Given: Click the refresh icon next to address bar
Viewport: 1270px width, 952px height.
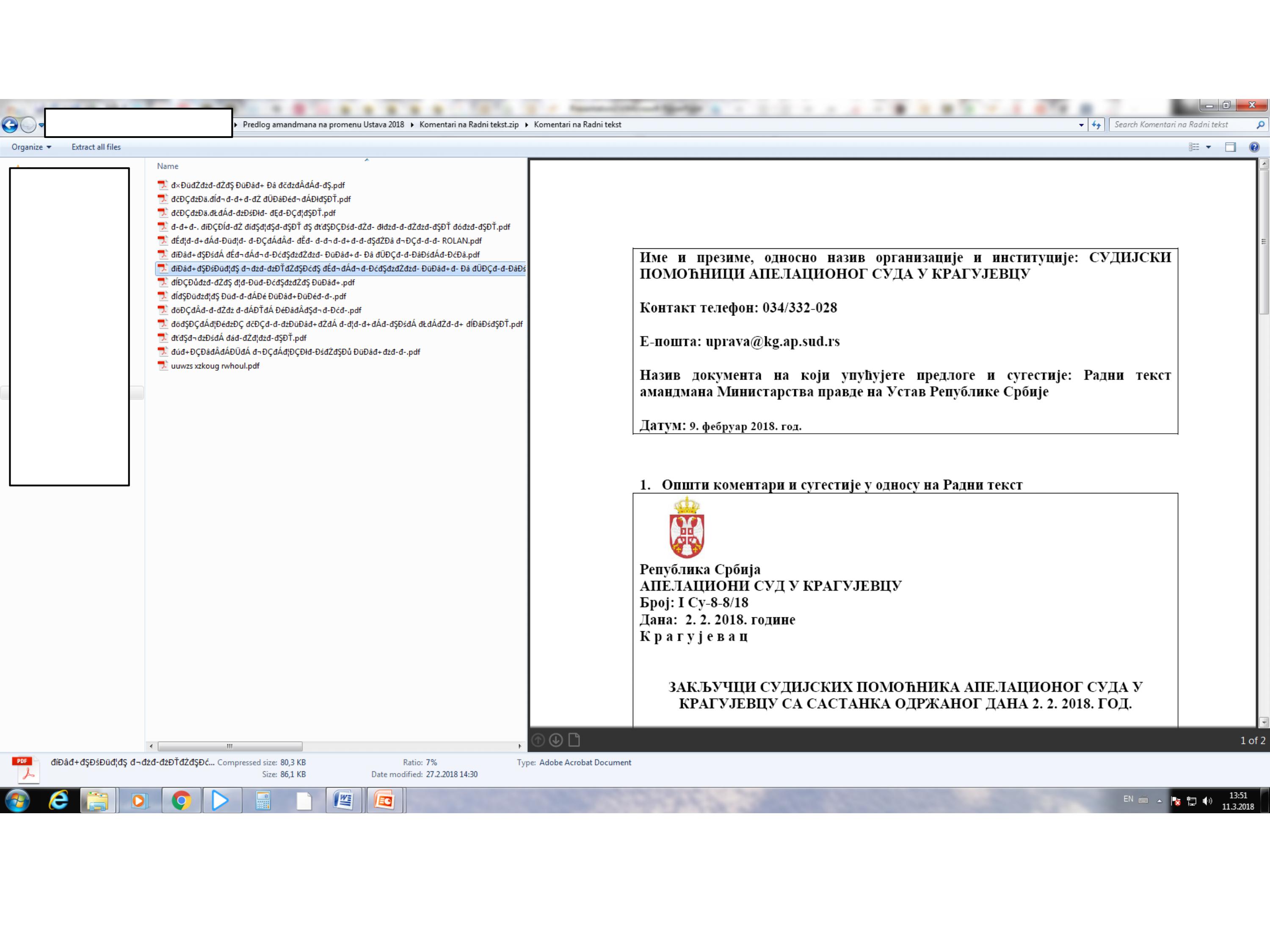Looking at the screenshot, I should (1096, 124).
